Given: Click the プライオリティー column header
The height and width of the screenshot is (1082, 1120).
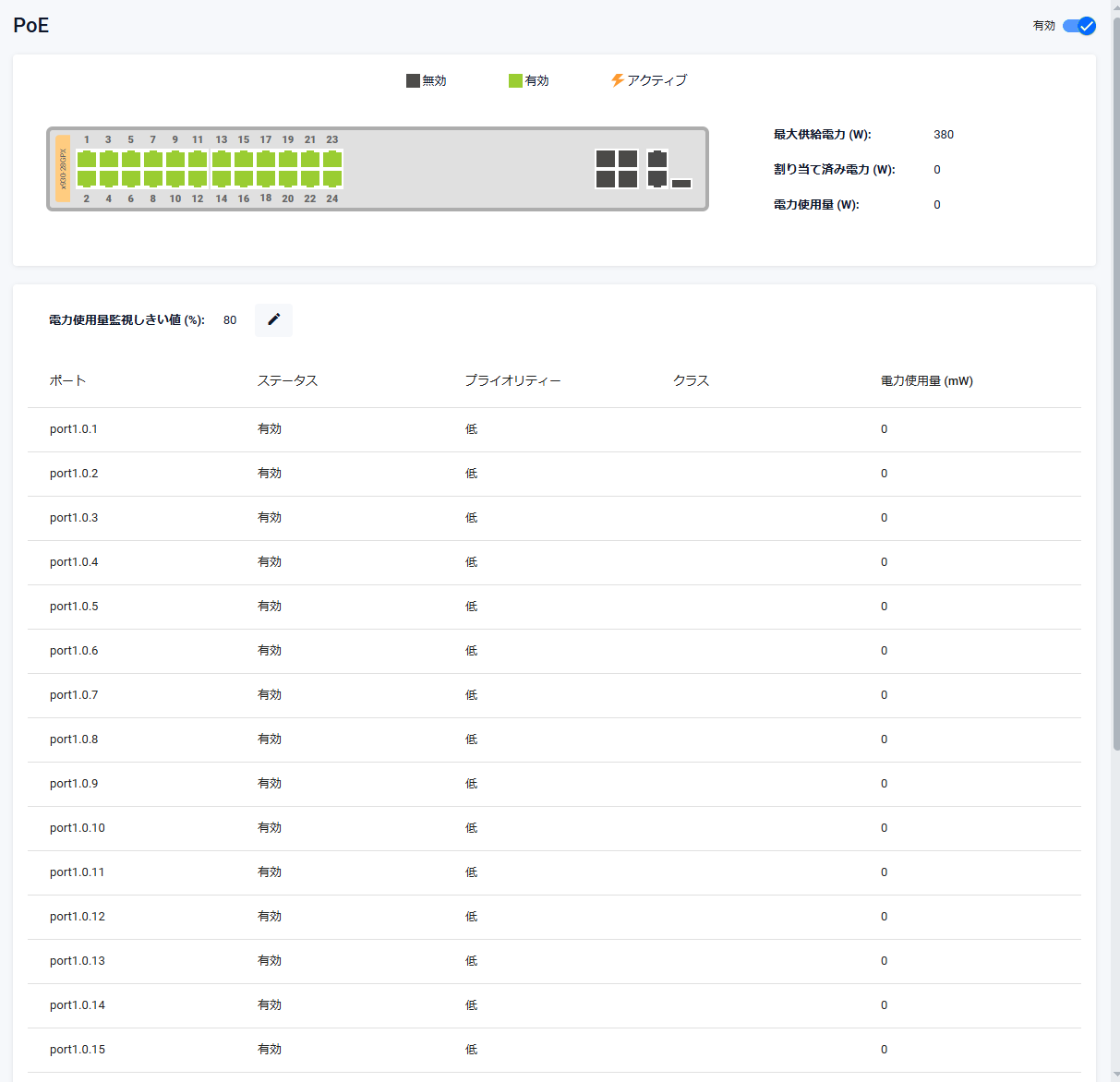Looking at the screenshot, I should 512,380.
